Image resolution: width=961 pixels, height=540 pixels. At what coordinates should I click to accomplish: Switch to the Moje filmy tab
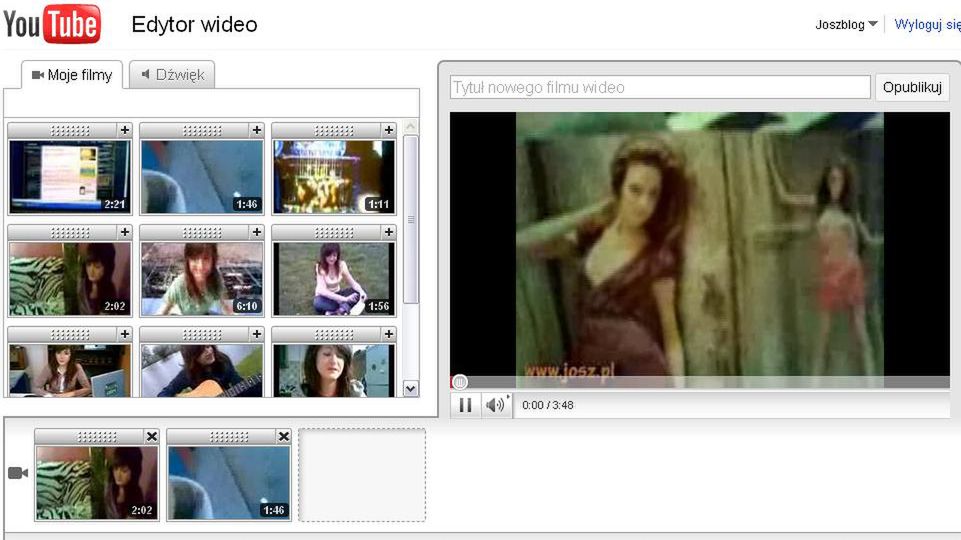pos(72,75)
